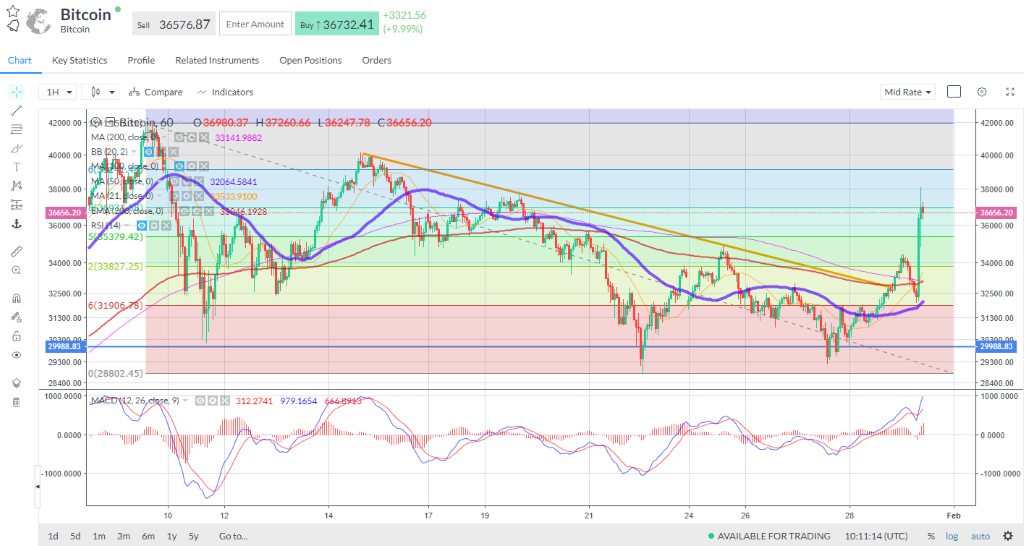
Task: Select the ruler measure tool
Action: 16,251
